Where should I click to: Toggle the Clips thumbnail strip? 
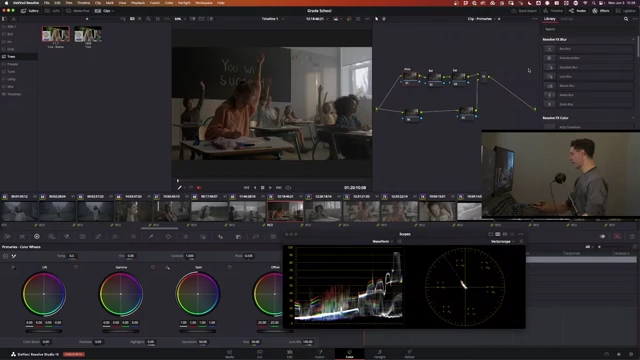point(102,11)
